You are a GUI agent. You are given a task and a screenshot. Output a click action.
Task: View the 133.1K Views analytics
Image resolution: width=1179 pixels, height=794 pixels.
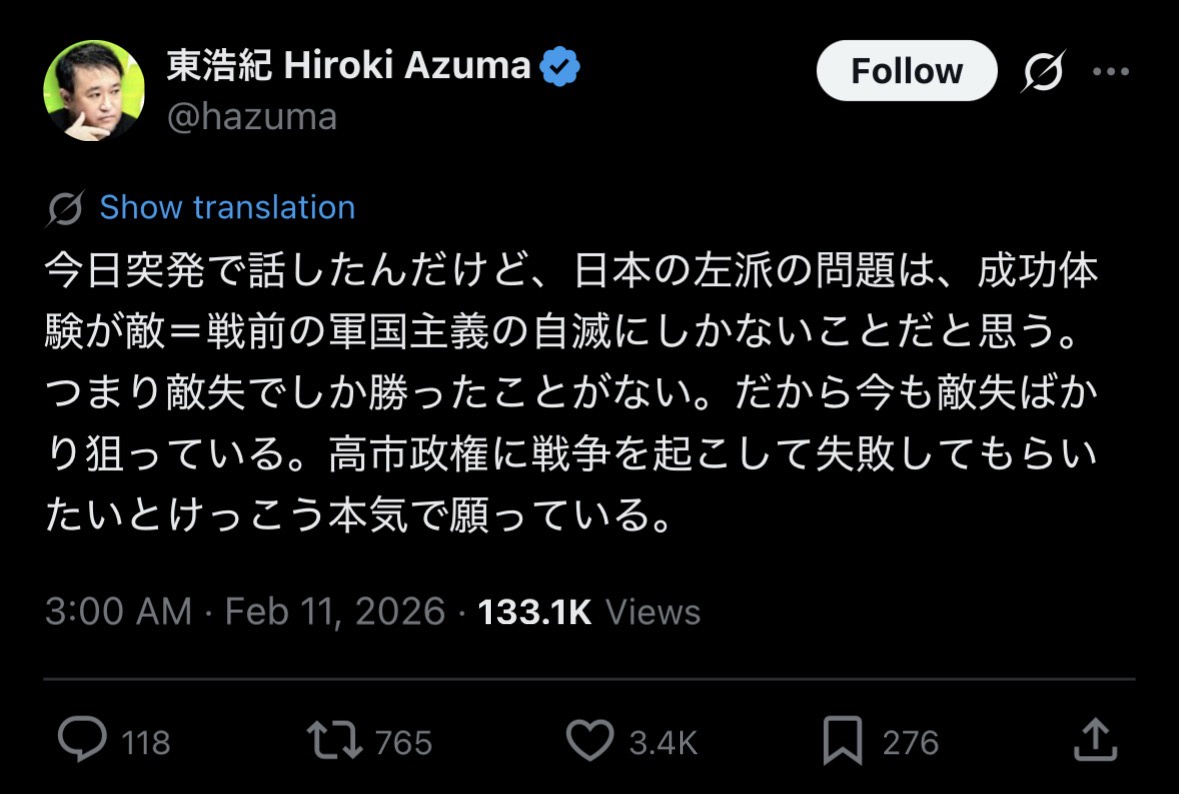point(590,612)
